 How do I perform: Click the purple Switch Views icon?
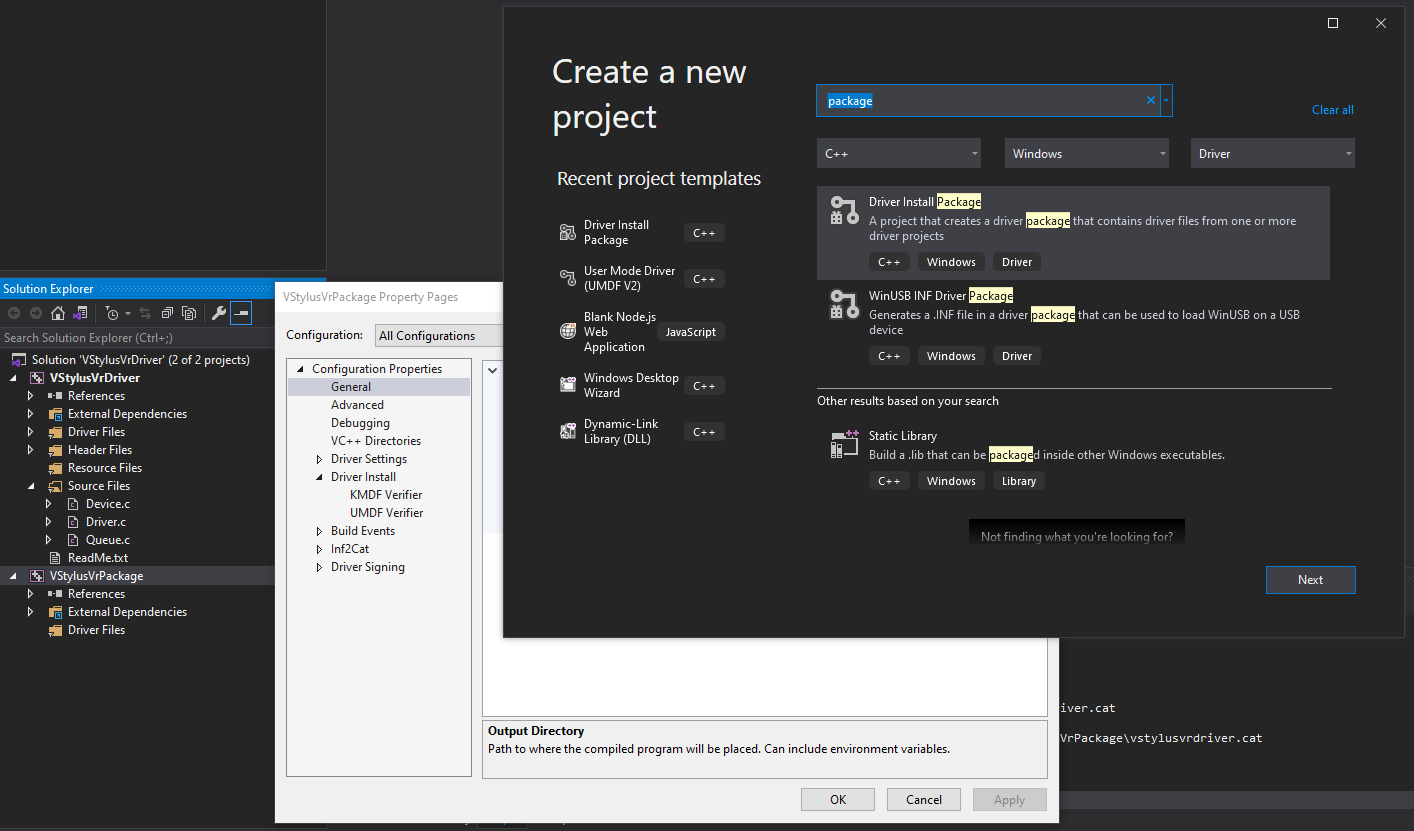pyautogui.click(x=80, y=313)
